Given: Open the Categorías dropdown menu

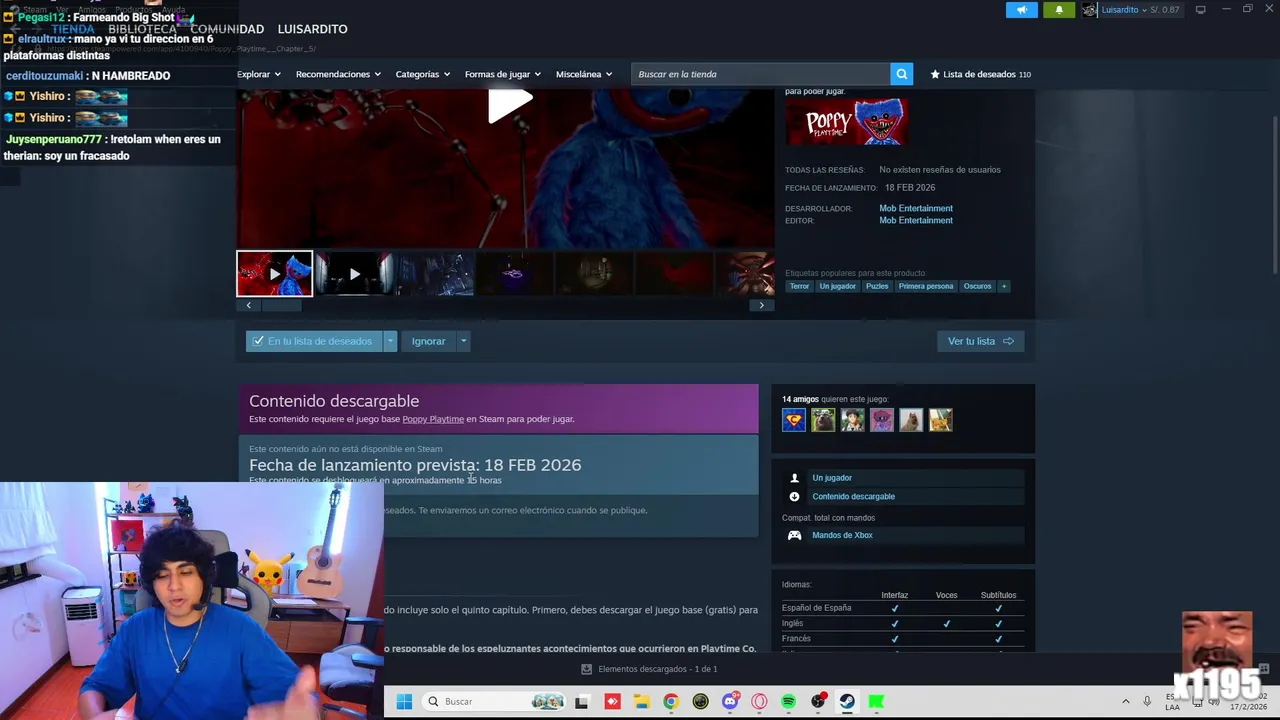Looking at the screenshot, I should coord(422,74).
